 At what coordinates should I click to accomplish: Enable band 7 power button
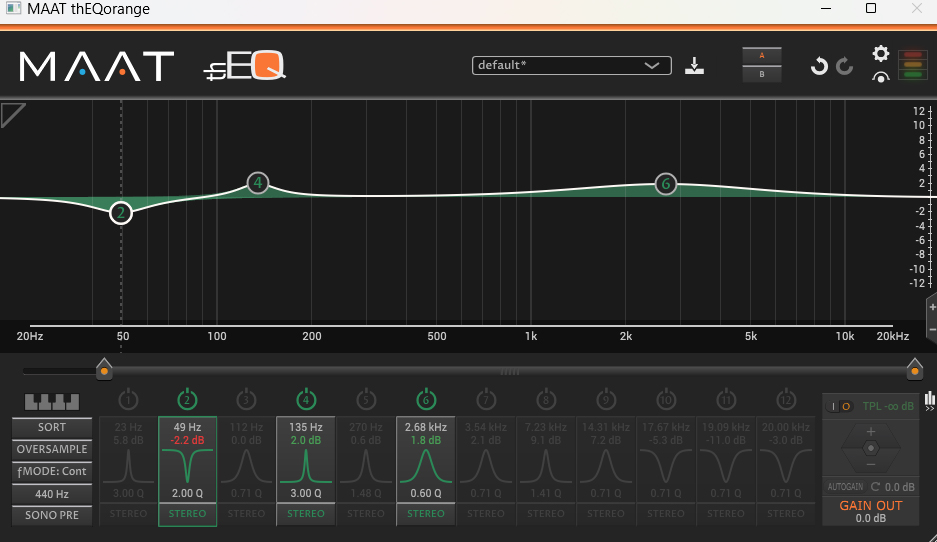486,399
